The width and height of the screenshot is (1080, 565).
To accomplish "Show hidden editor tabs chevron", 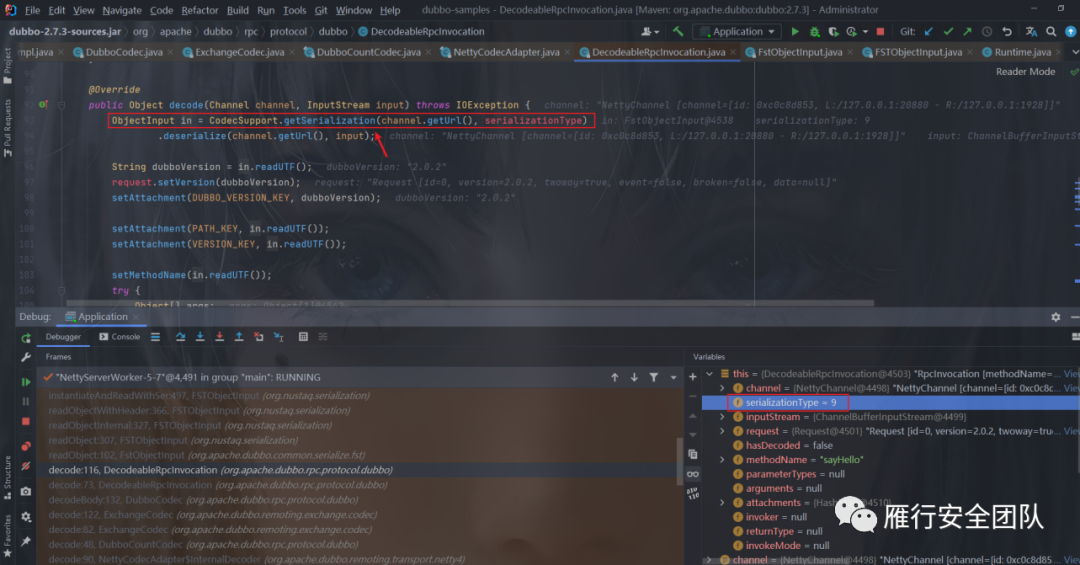I will coord(1074,52).
